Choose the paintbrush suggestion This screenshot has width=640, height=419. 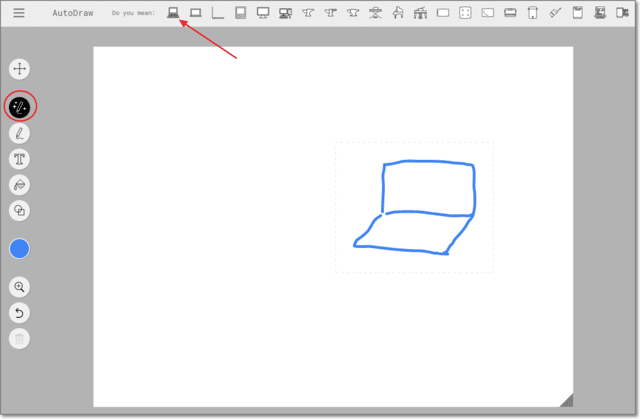coord(555,13)
